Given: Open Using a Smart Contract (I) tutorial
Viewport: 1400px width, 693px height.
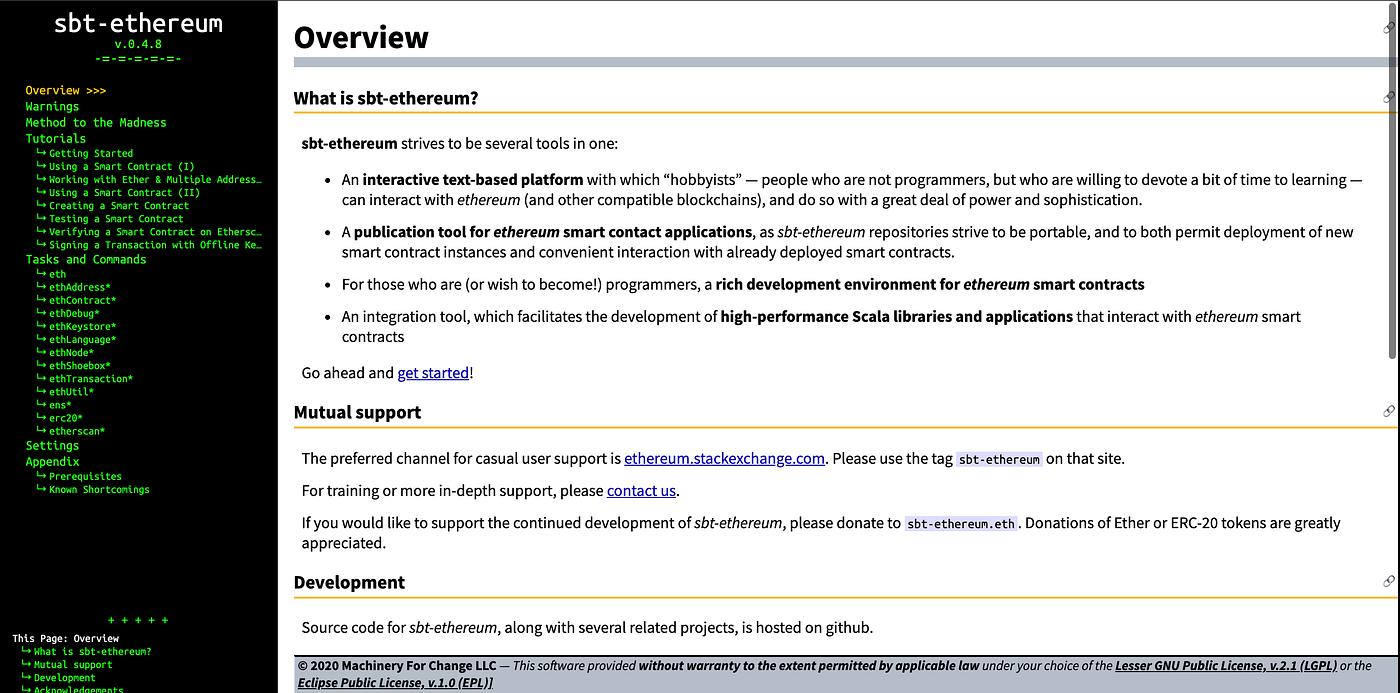Looking at the screenshot, I should pos(122,166).
